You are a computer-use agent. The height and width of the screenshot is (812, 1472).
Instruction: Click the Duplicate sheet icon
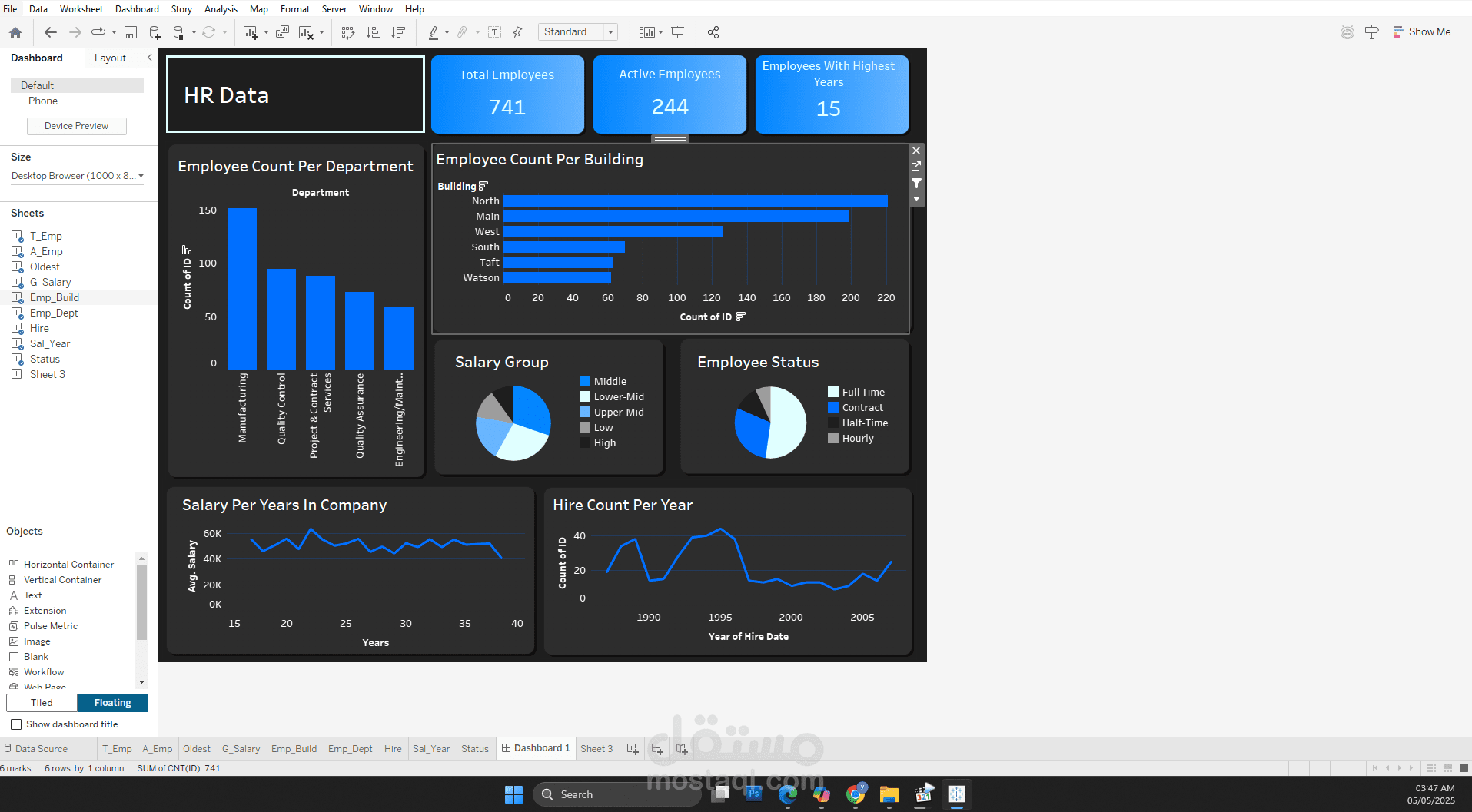[x=282, y=32]
